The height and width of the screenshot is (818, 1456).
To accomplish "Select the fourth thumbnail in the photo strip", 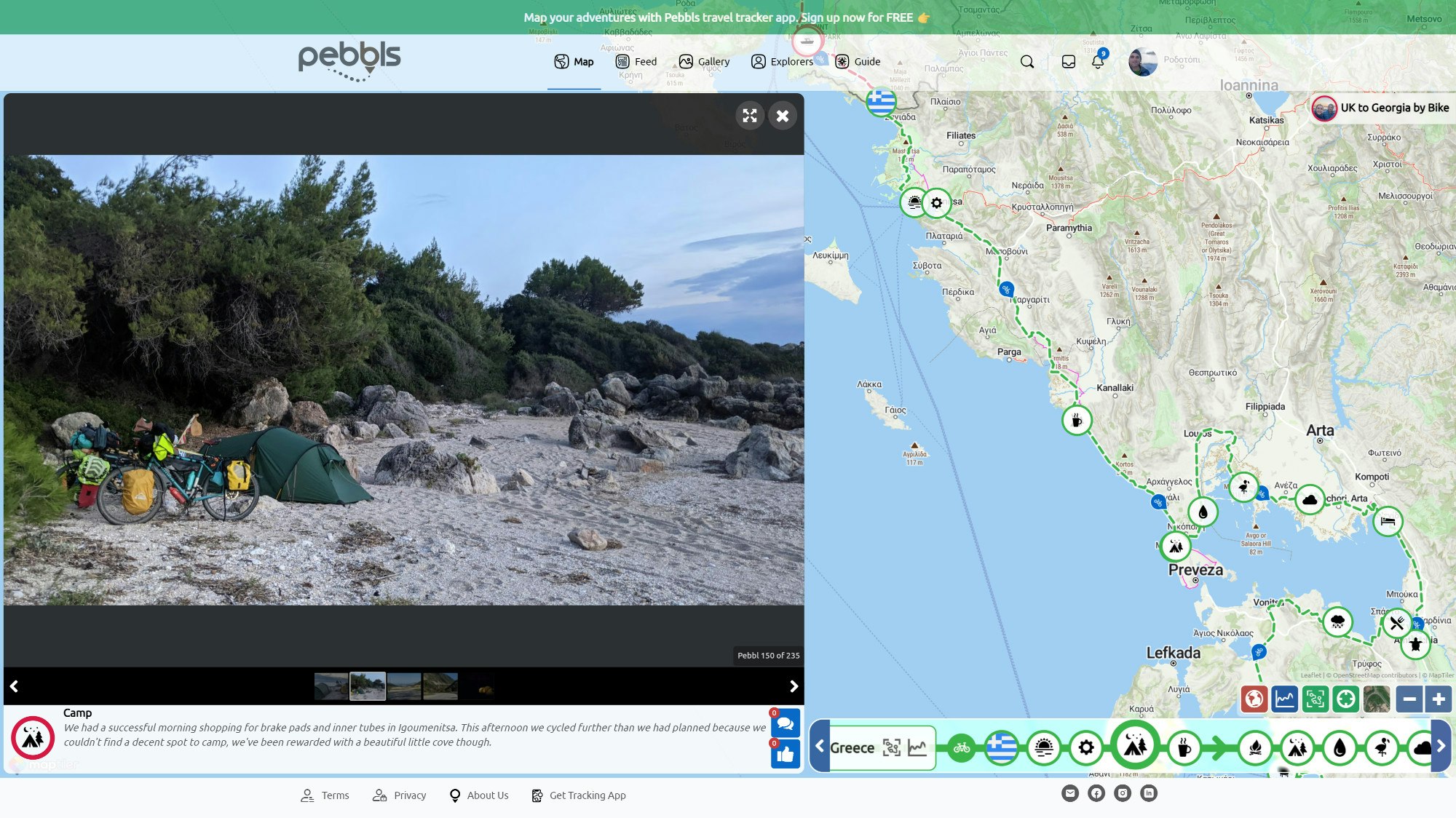I will [440, 686].
